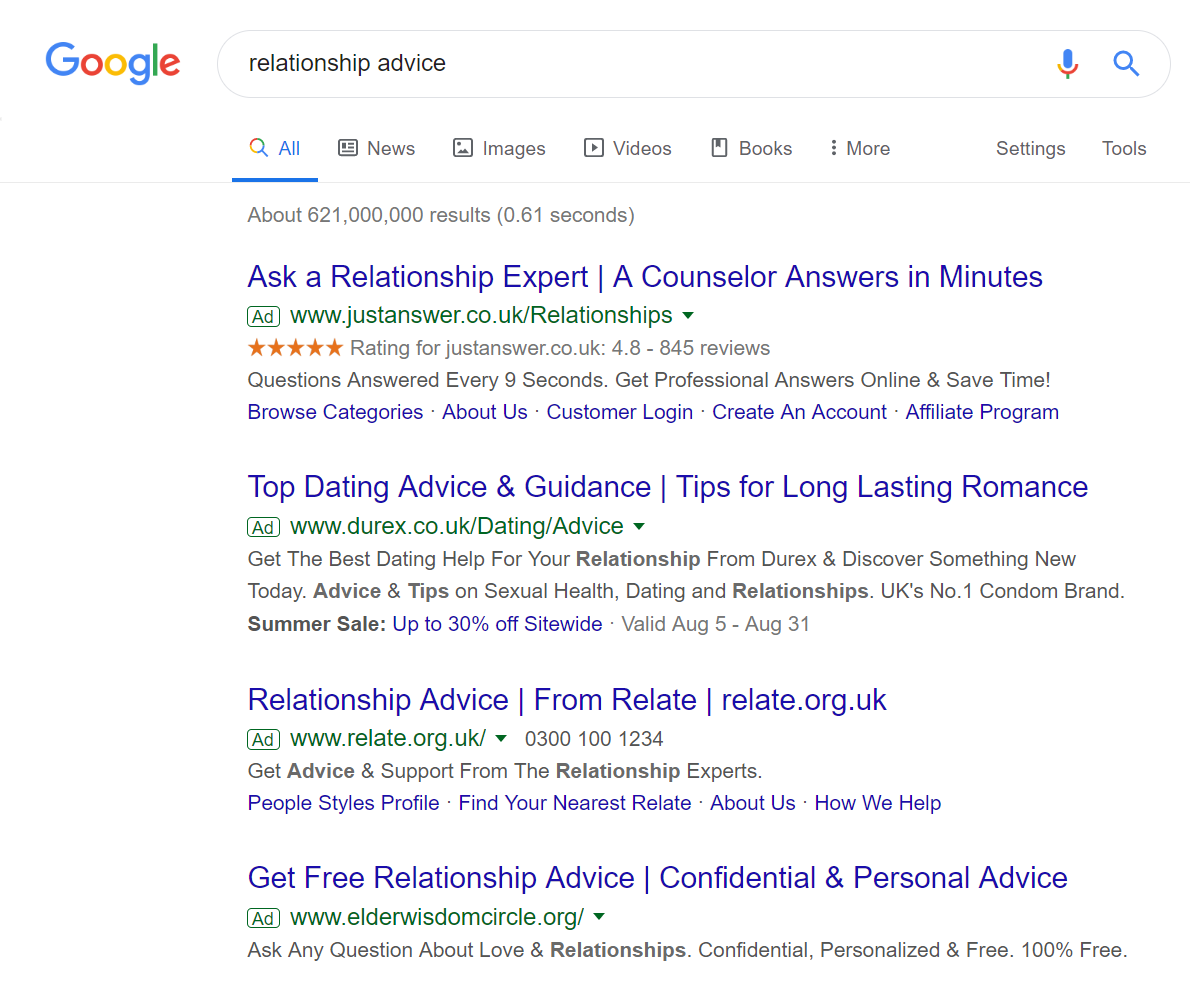Switch to the Videos tab
The image size is (1190, 988).
coord(628,148)
